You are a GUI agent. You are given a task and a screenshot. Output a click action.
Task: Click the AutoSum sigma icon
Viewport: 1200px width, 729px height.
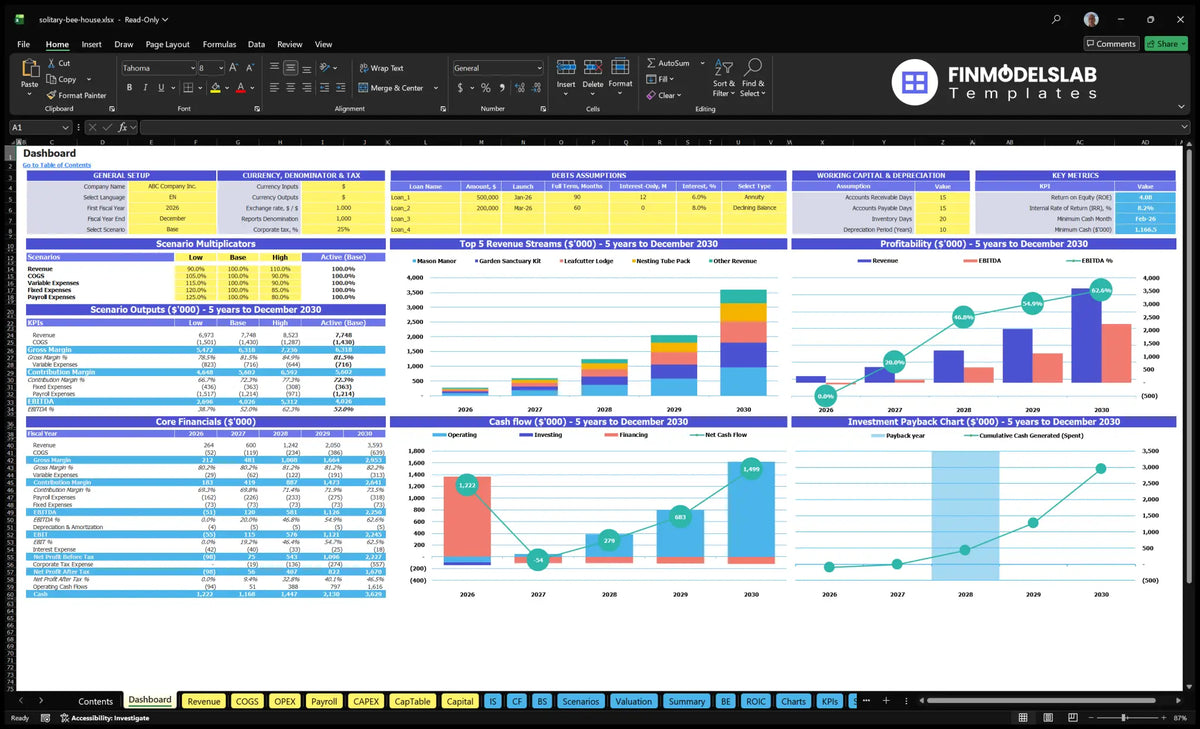tap(651, 63)
